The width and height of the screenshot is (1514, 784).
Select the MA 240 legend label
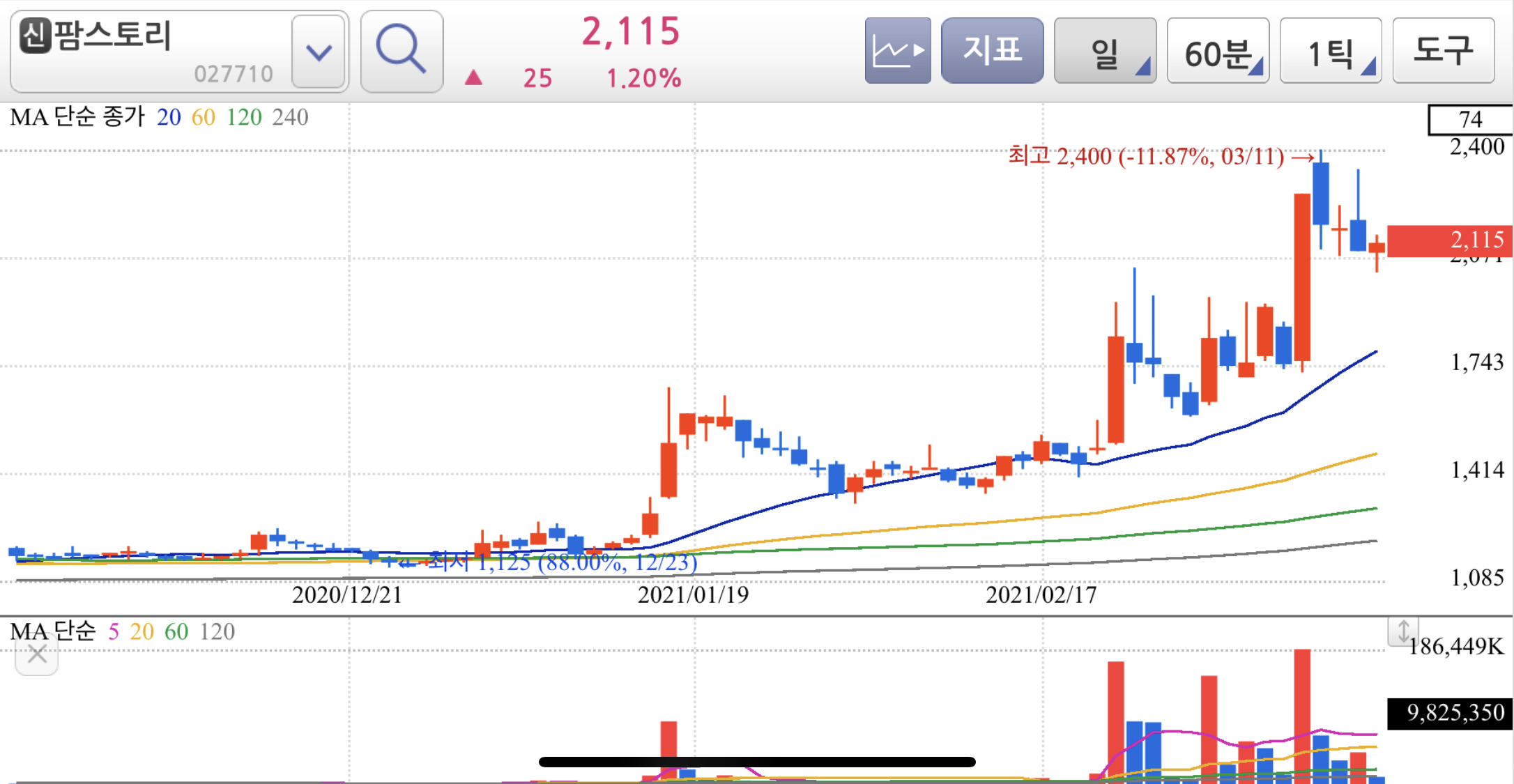tap(290, 117)
